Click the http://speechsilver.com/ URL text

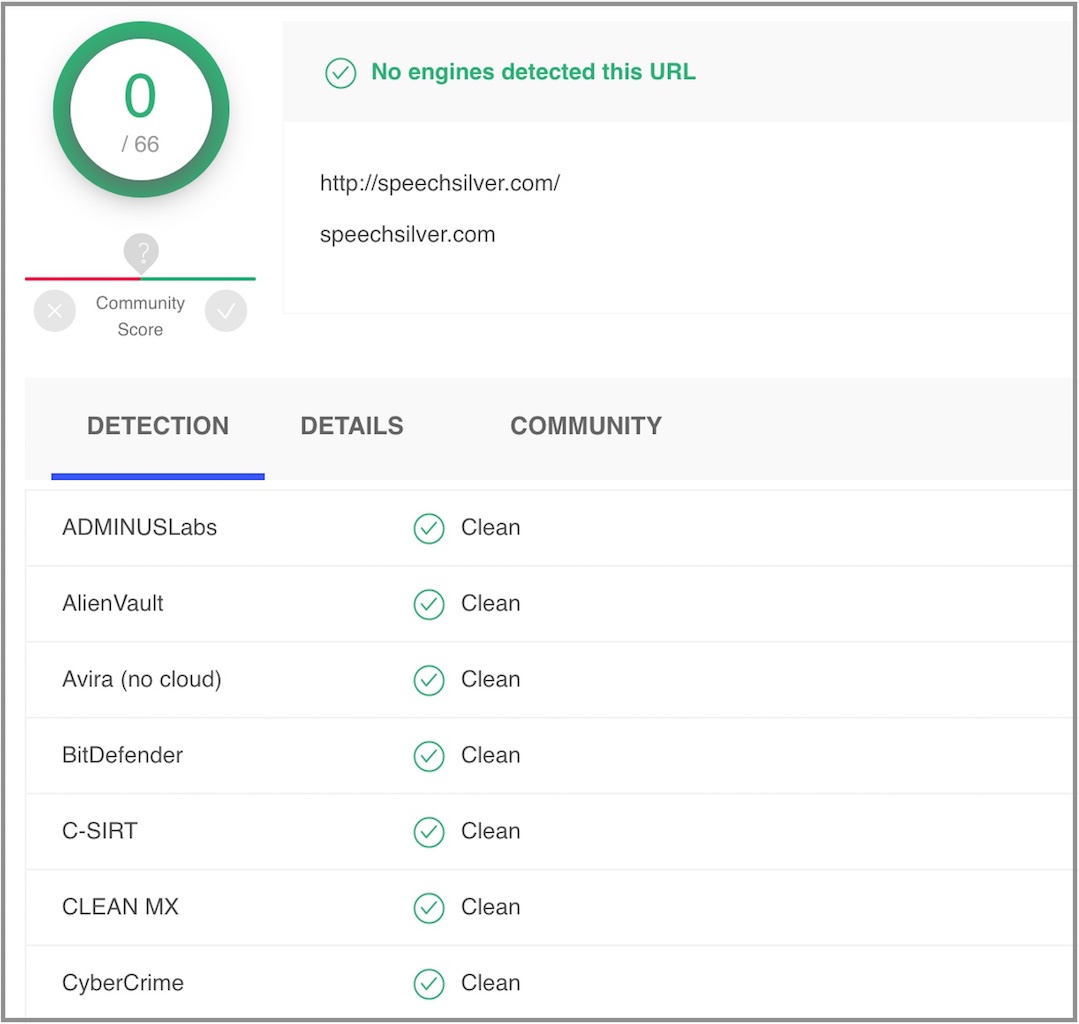pyautogui.click(x=440, y=183)
